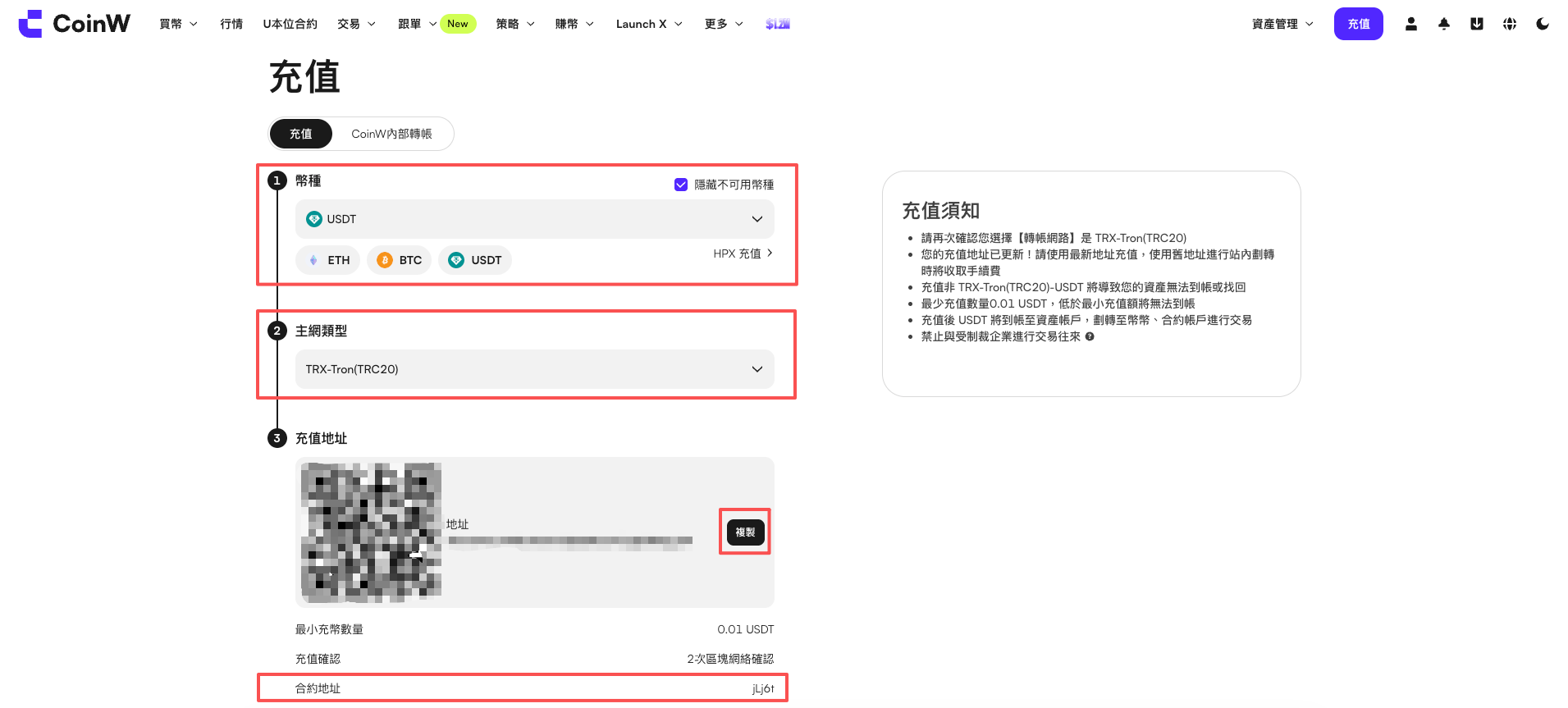Click the notice line starting 請再次確認您選擇
Screen dimensions: 1568x708
pos(1054,238)
